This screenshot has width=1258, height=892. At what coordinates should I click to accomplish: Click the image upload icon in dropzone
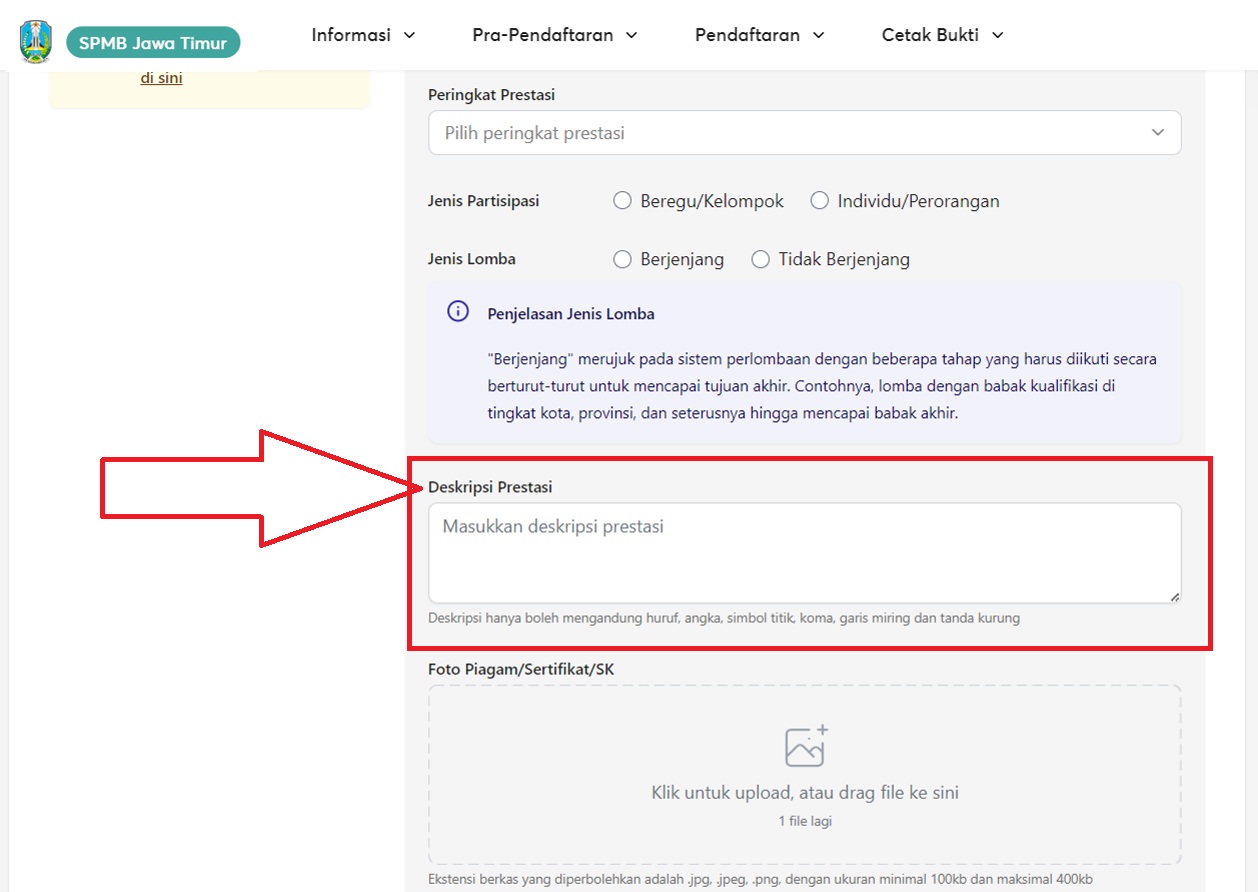(806, 746)
